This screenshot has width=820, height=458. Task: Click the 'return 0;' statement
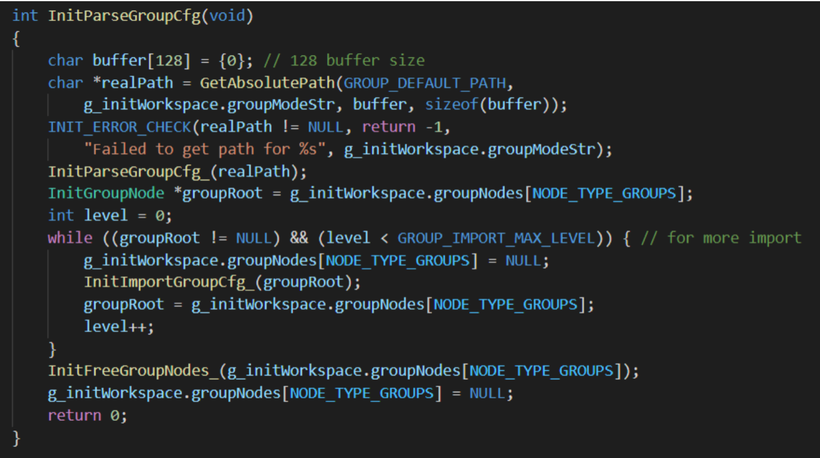[87, 416]
